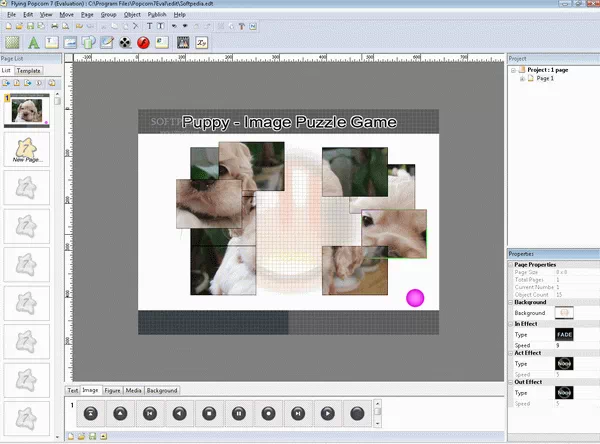Click the first Page List add page icon
The width and height of the screenshot is (600, 444).
click(x=6, y=83)
